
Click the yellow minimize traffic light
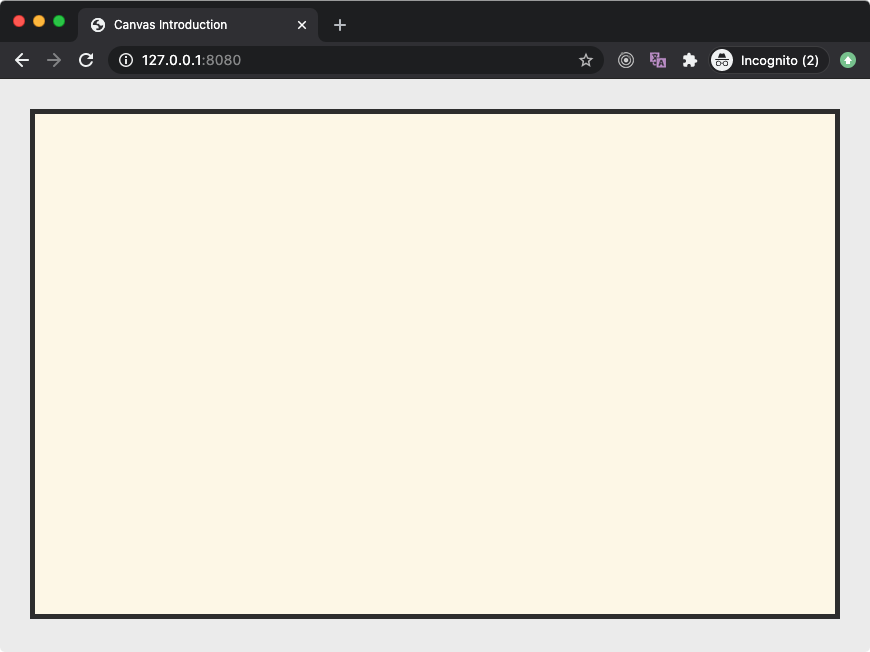click(39, 19)
